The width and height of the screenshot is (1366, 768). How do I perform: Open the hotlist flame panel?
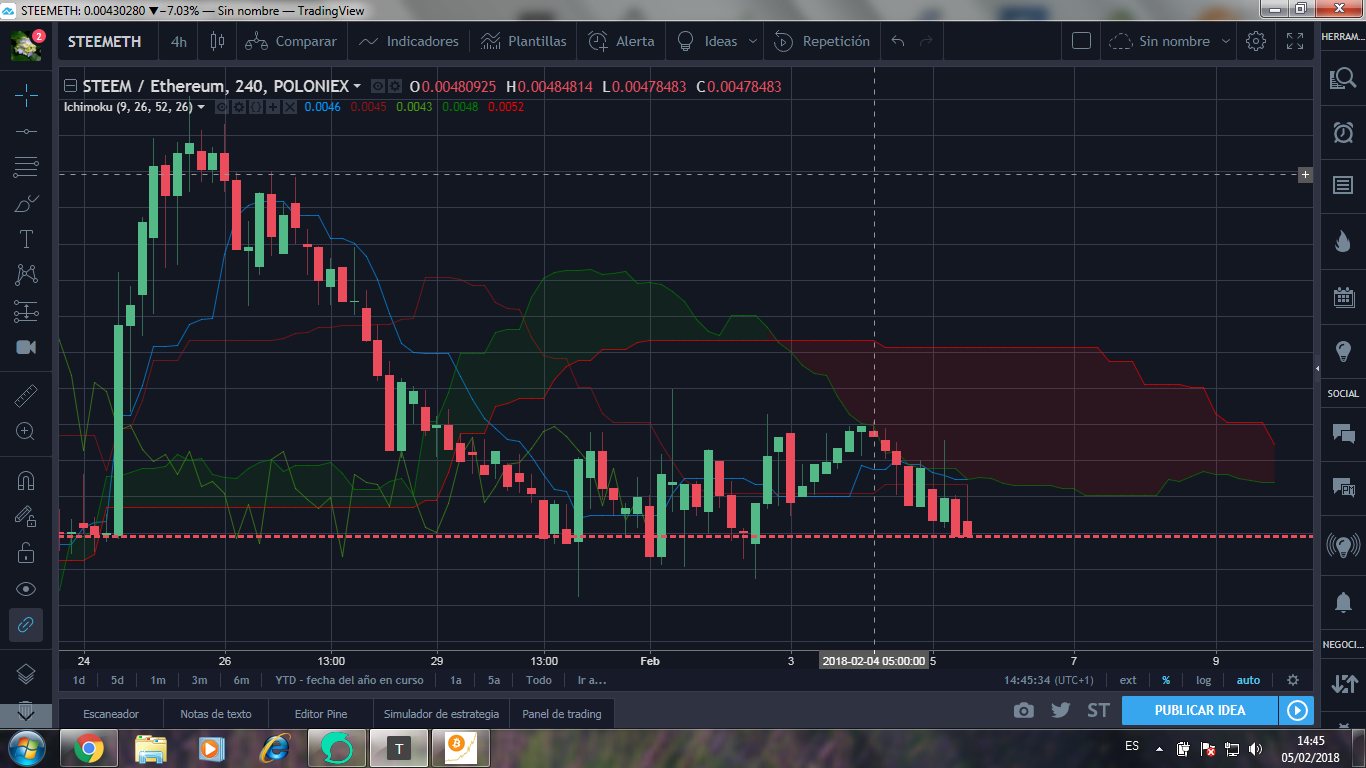tap(1342, 241)
